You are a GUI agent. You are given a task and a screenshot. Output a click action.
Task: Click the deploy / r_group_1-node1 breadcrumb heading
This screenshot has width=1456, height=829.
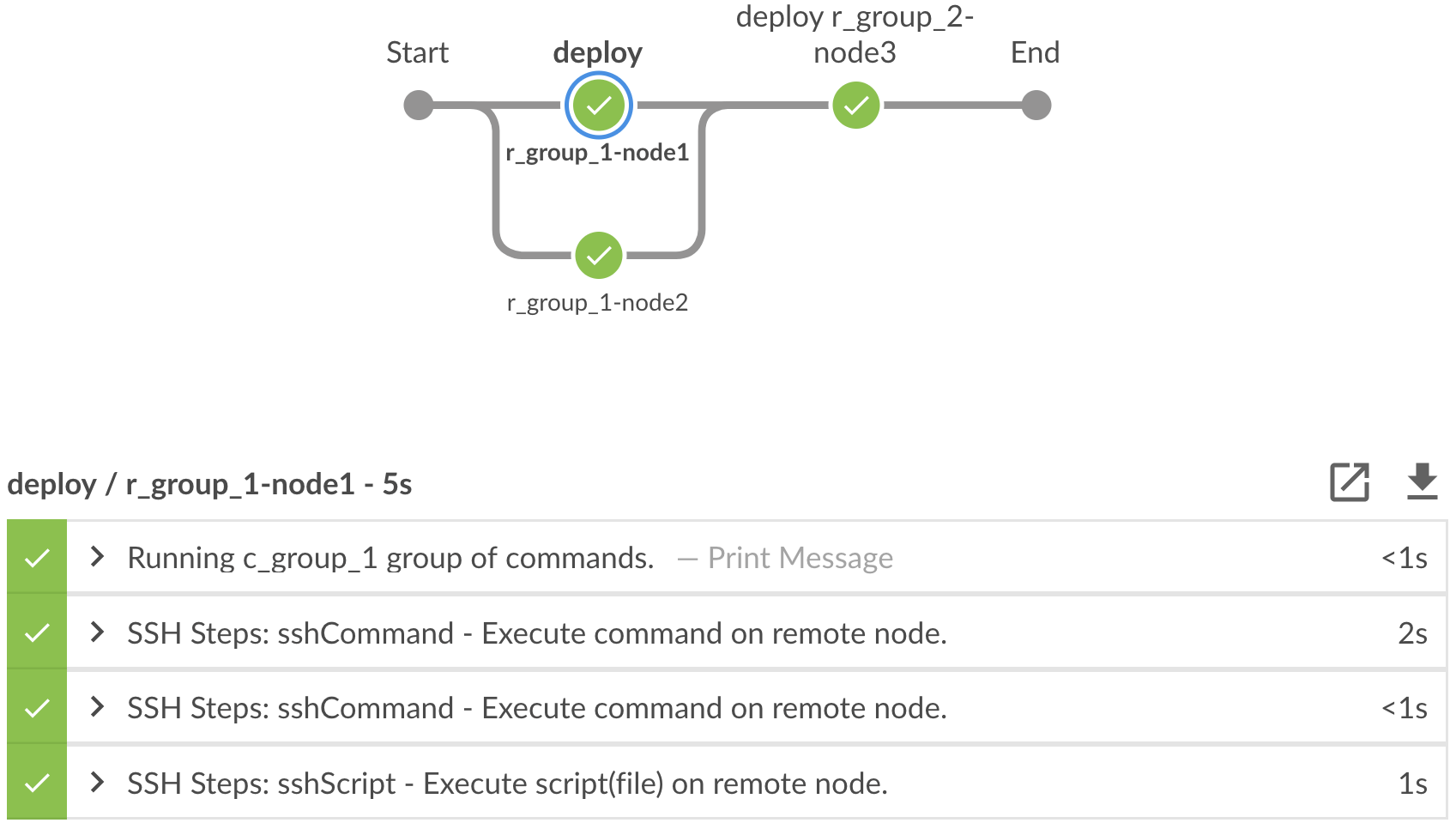pos(209,483)
